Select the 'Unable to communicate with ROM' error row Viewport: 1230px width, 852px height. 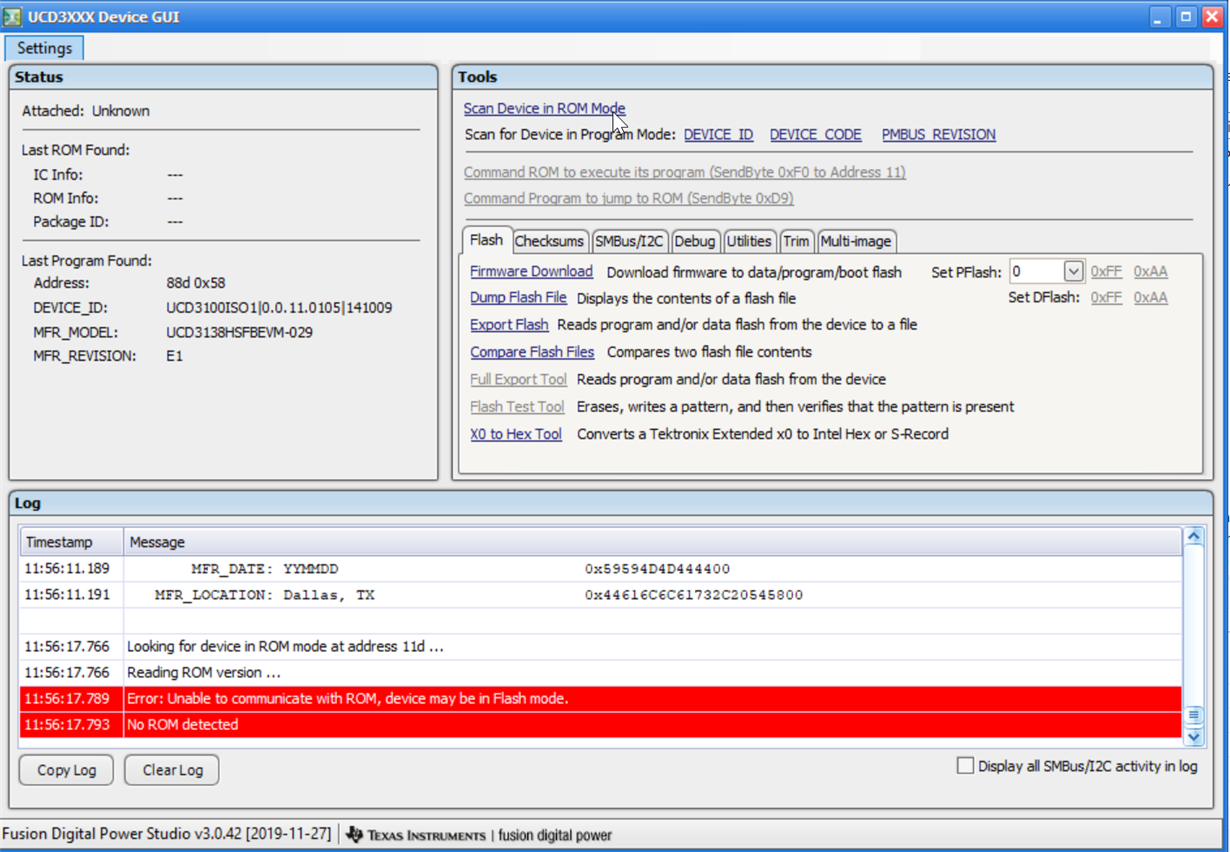point(601,699)
